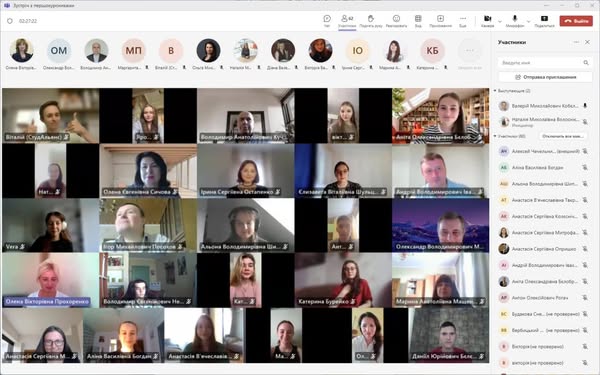The width and height of the screenshot is (600, 375).
Task: Open the Reactions menu
Action: point(396,21)
